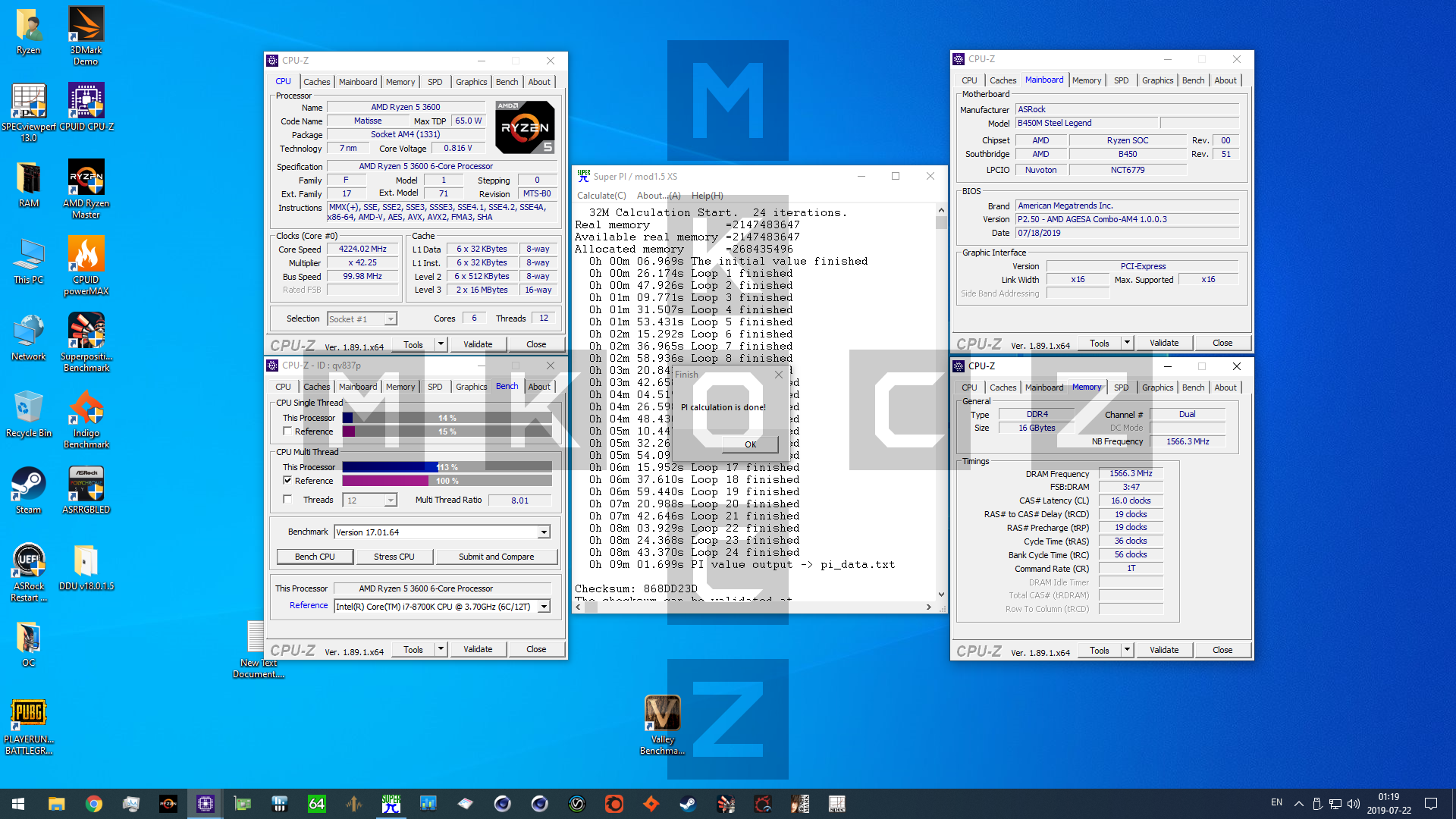Image resolution: width=1456 pixels, height=819 pixels.
Task: Open the Network desktop icon
Action: pos(29,337)
